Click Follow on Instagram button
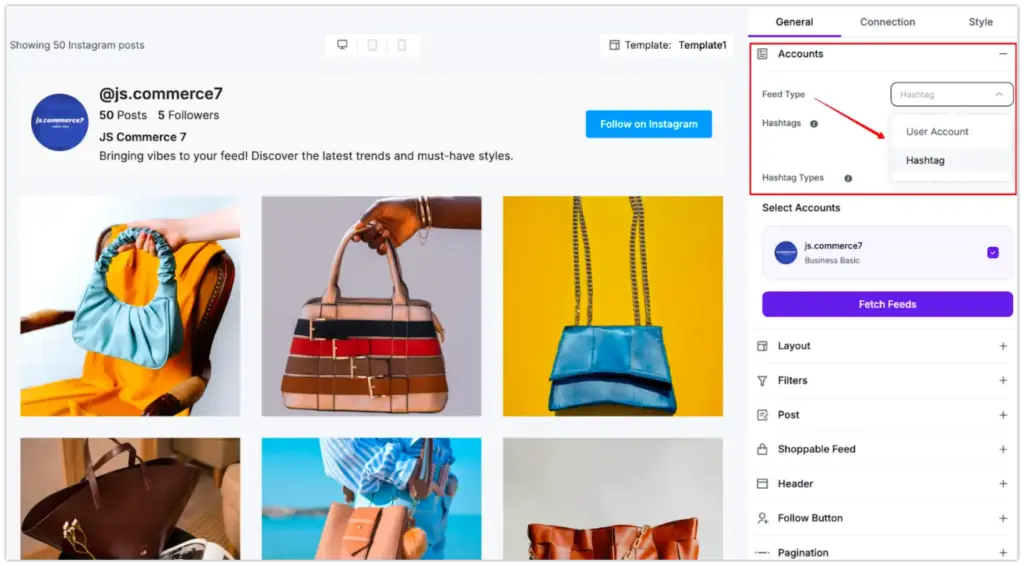The image size is (1024, 566). coord(648,124)
